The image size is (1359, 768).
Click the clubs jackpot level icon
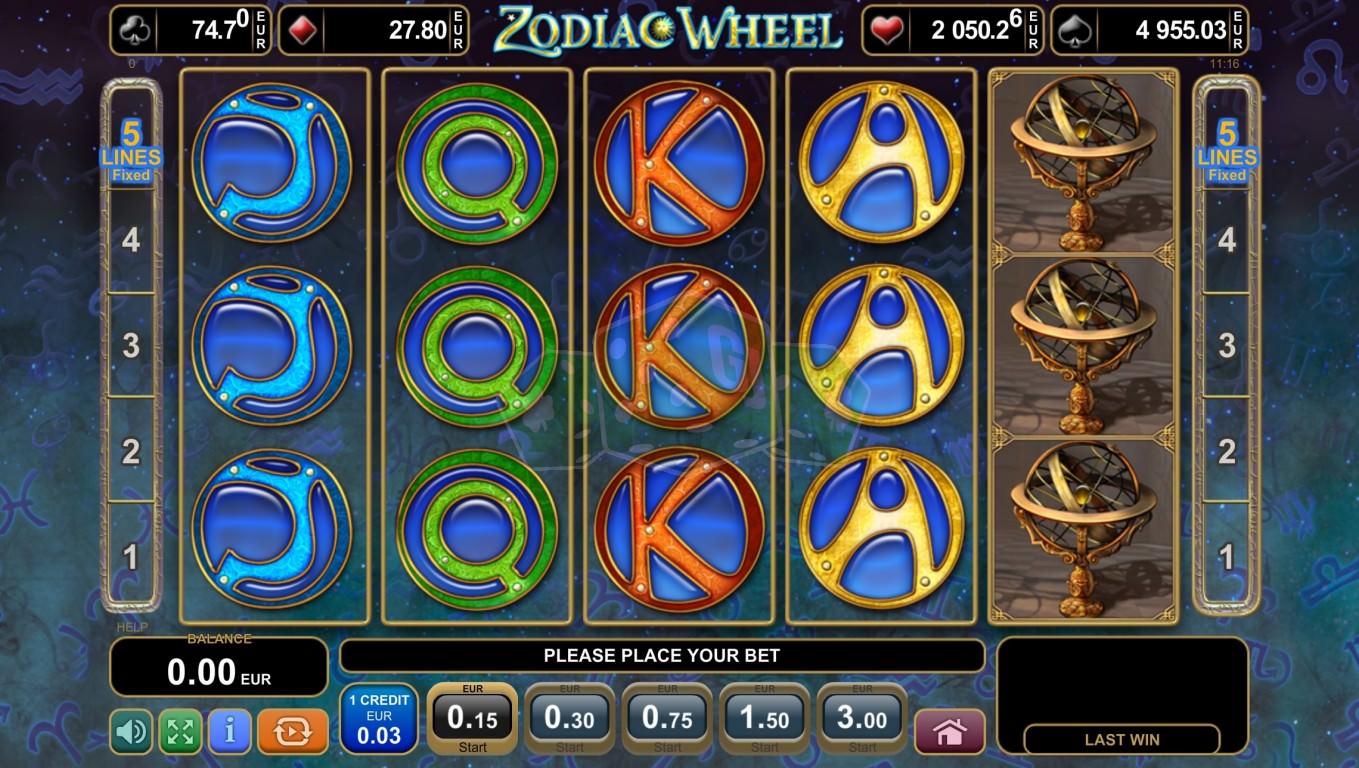[x=134, y=29]
